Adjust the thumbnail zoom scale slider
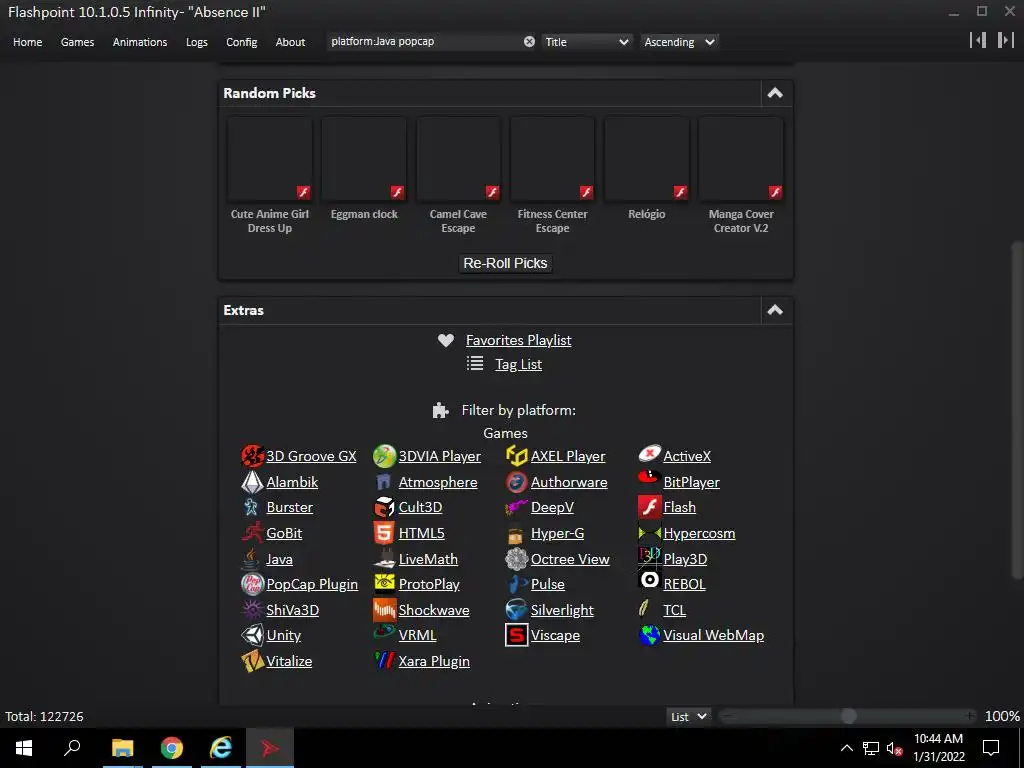 coord(848,716)
